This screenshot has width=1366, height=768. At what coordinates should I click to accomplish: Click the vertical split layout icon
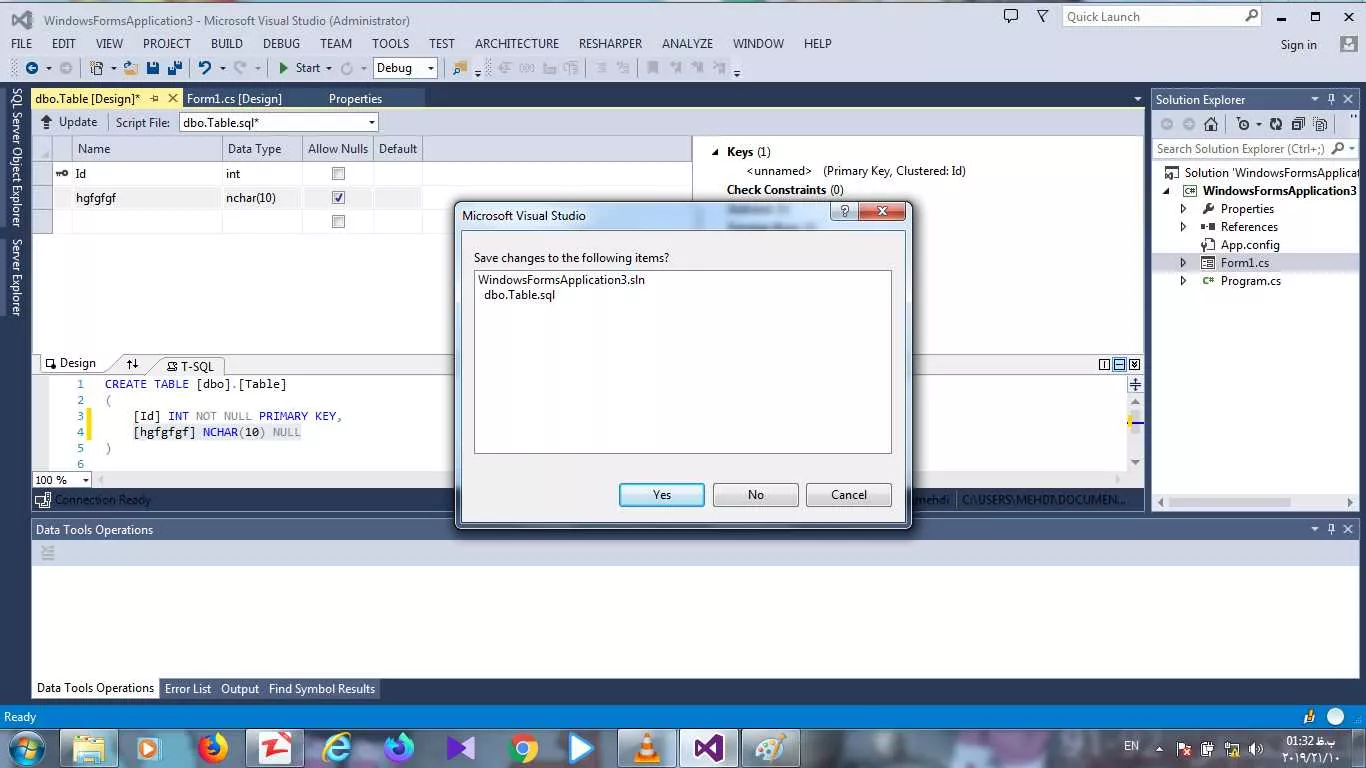(x=1105, y=364)
